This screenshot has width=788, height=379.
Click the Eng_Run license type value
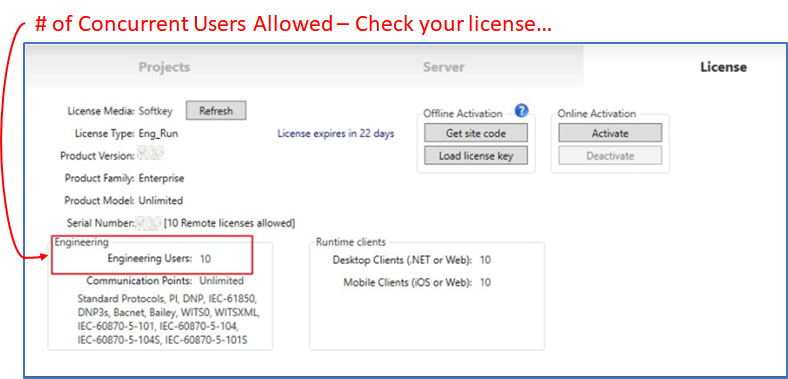tap(158, 134)
